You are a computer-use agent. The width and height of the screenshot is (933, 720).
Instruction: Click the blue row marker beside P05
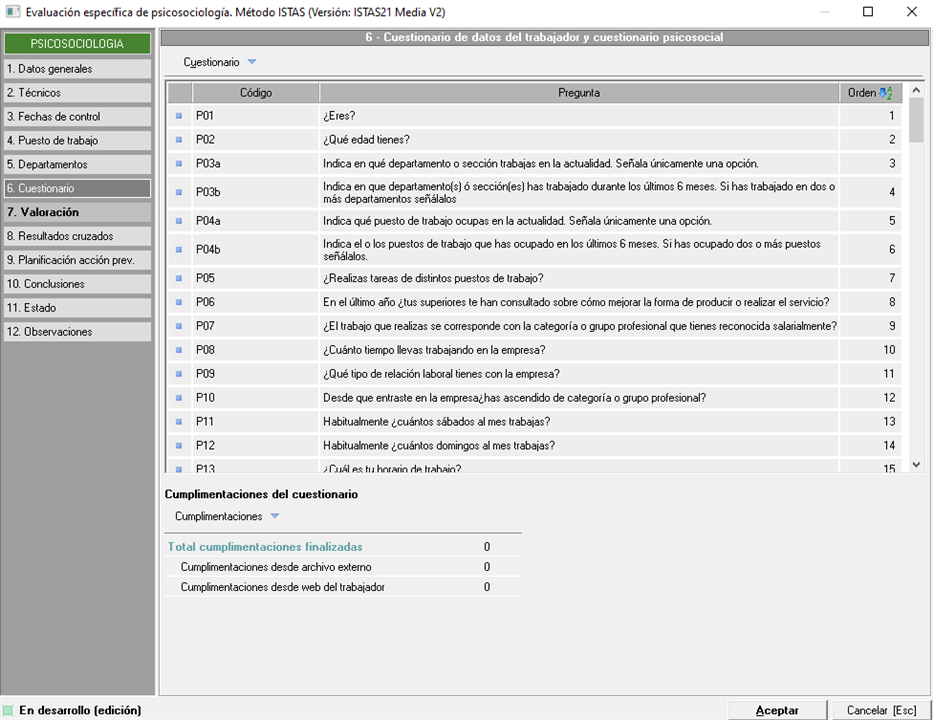click(180, 278)
